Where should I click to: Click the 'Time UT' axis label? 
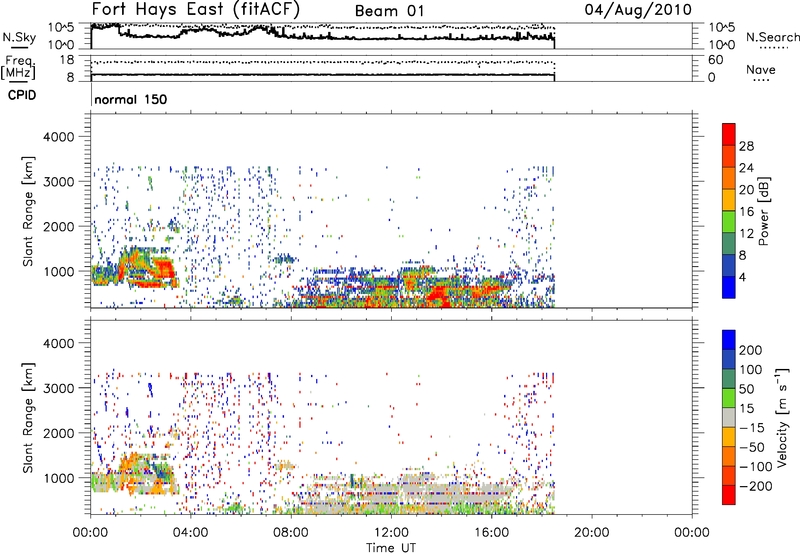pos(391,548)
